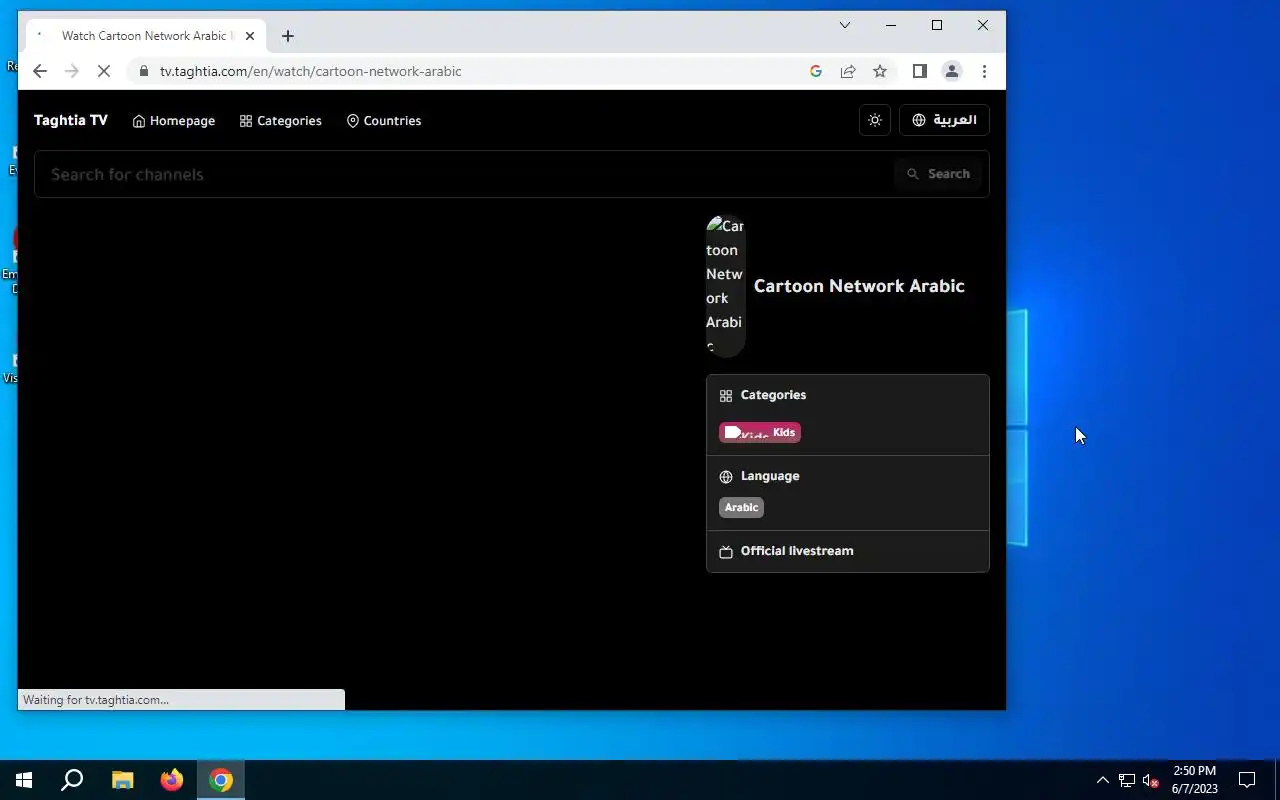
Task: Open network status tray icon
Action: point(1126,780)
